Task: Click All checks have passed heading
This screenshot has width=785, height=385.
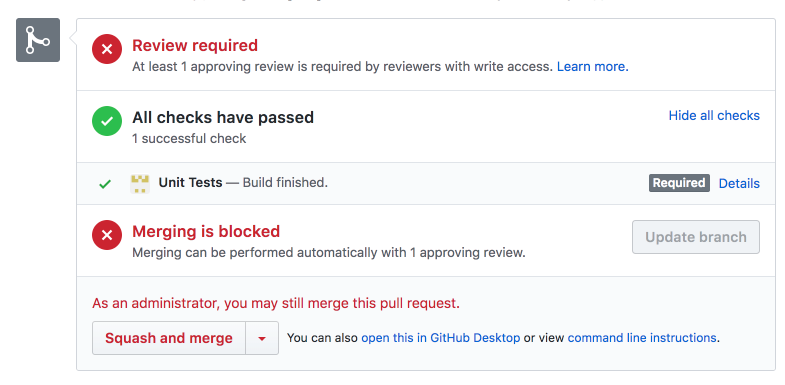Action: point(223,118)
